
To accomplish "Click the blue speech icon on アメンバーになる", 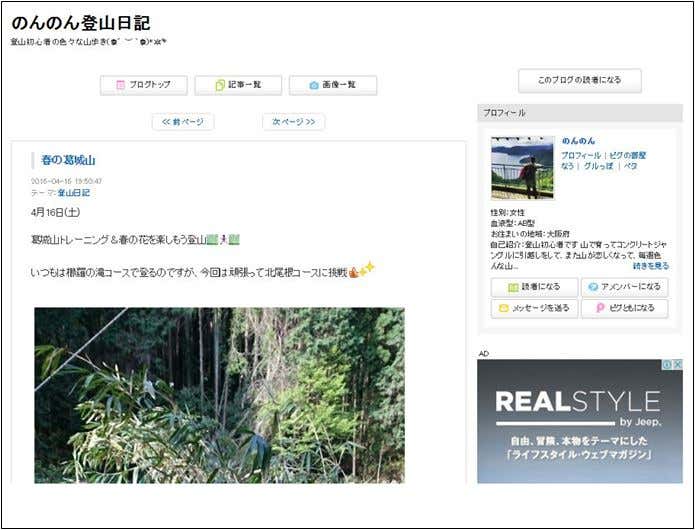I will [593, 287].
